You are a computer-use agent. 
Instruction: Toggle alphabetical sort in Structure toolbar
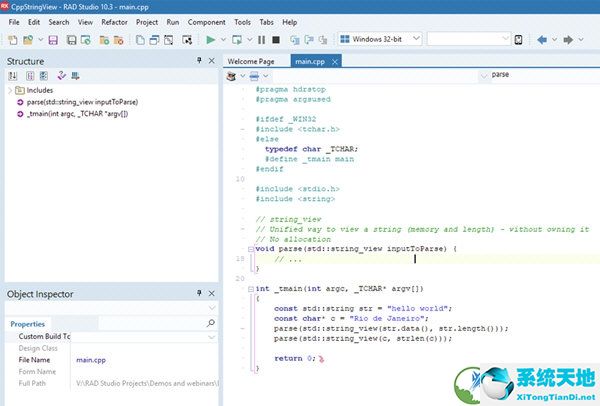click(13, 76)
